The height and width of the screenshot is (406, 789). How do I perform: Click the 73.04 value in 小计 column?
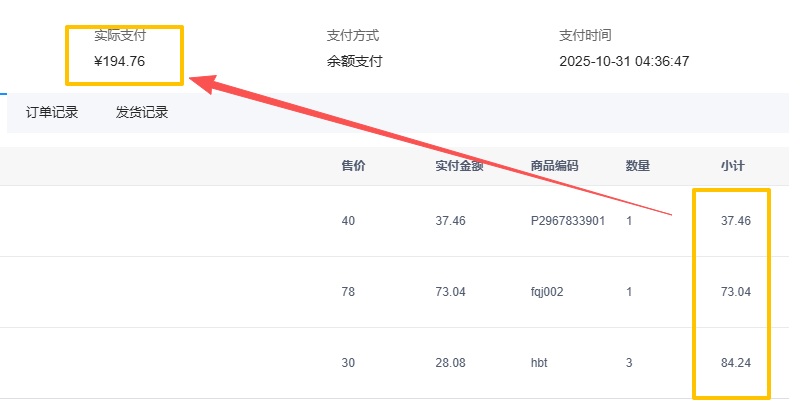735,292
